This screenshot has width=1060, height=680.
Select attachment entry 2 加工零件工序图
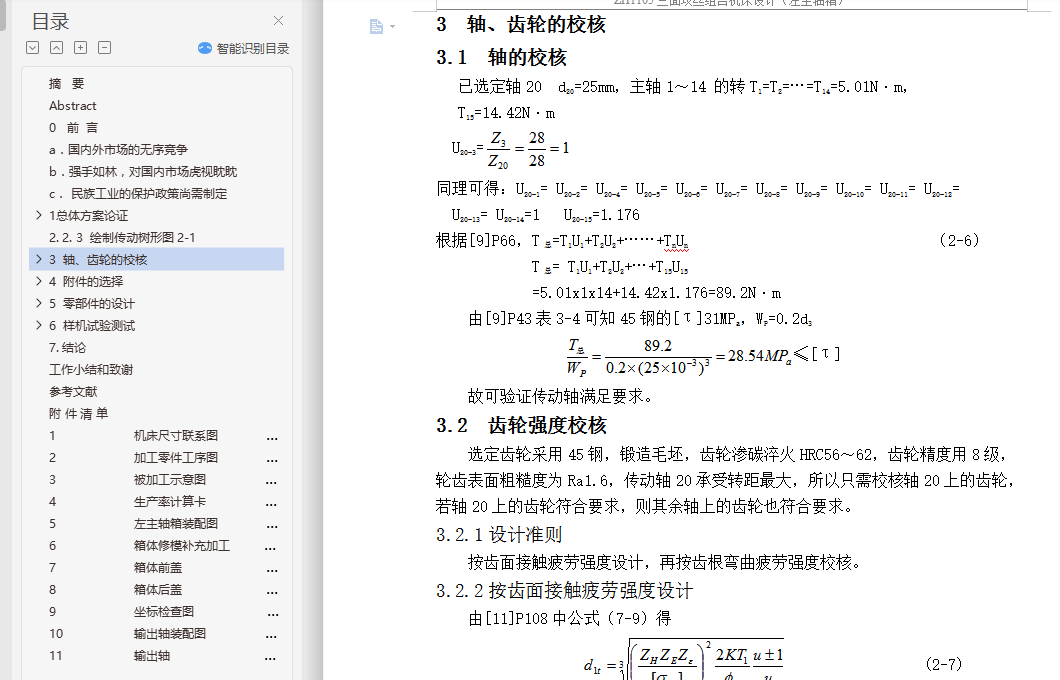click(162, 458)
